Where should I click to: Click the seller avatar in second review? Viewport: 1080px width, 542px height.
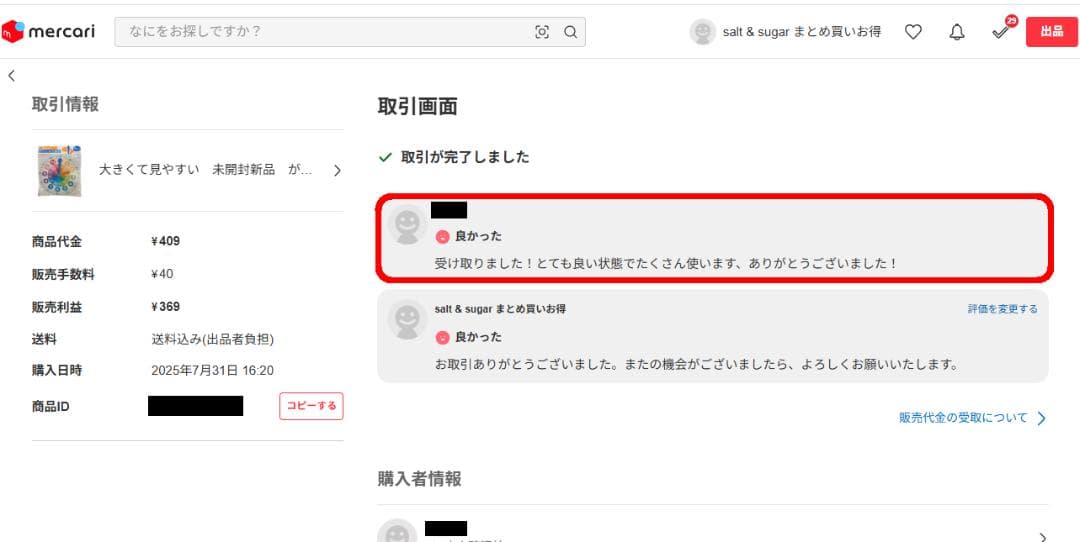tap(407, 319)
